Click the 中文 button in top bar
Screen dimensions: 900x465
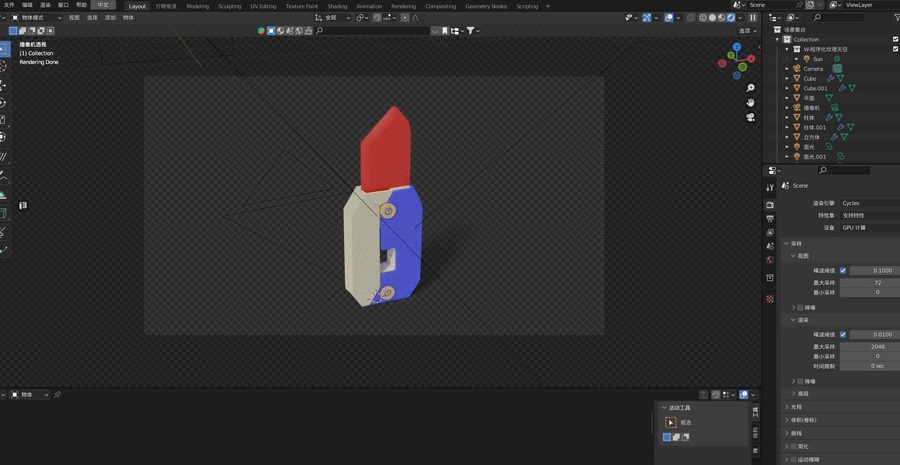[x=103, y=5]
